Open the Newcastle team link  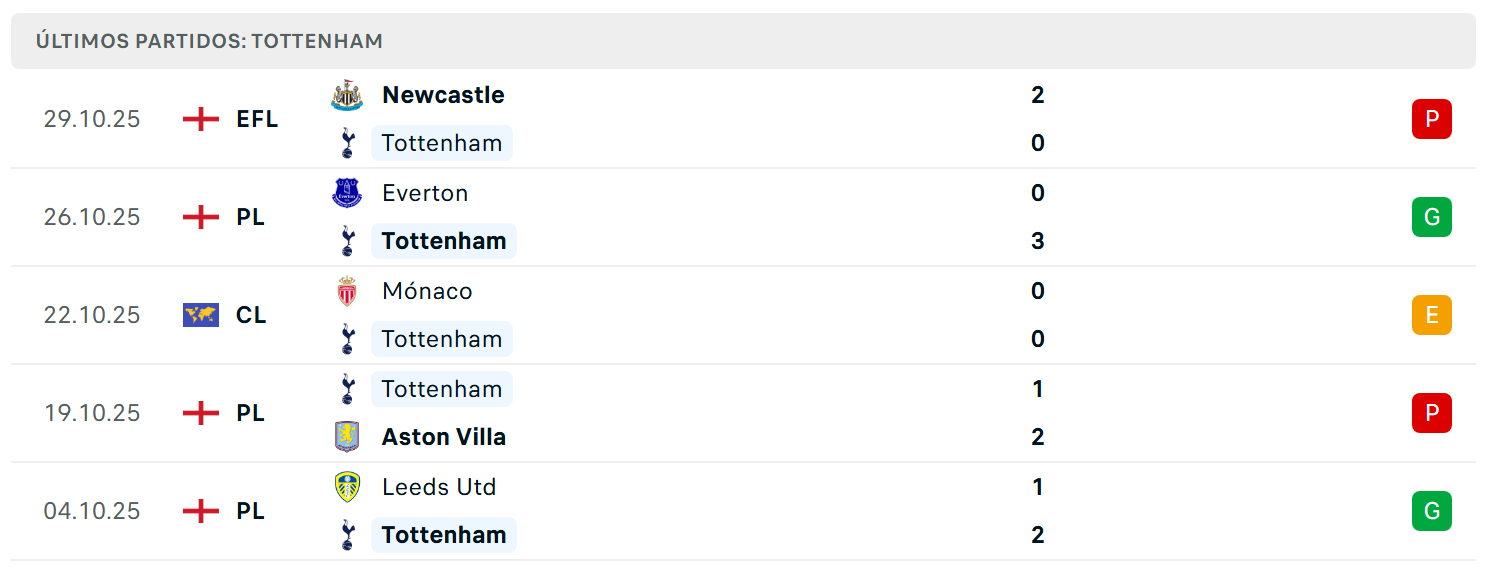(443, 95)
